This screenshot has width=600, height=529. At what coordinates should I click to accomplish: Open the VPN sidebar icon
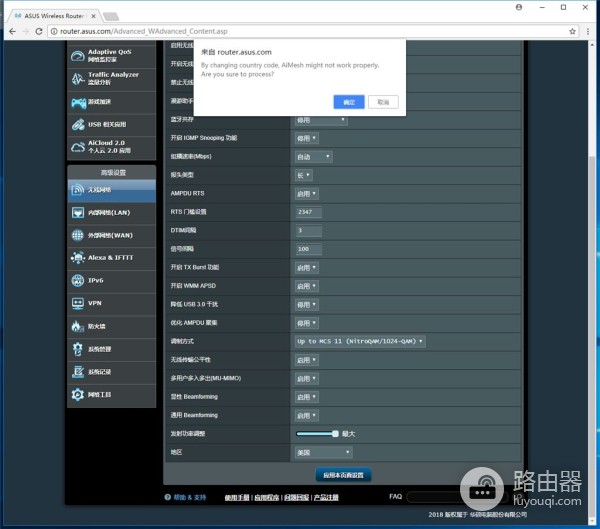[x=78, y=303]
